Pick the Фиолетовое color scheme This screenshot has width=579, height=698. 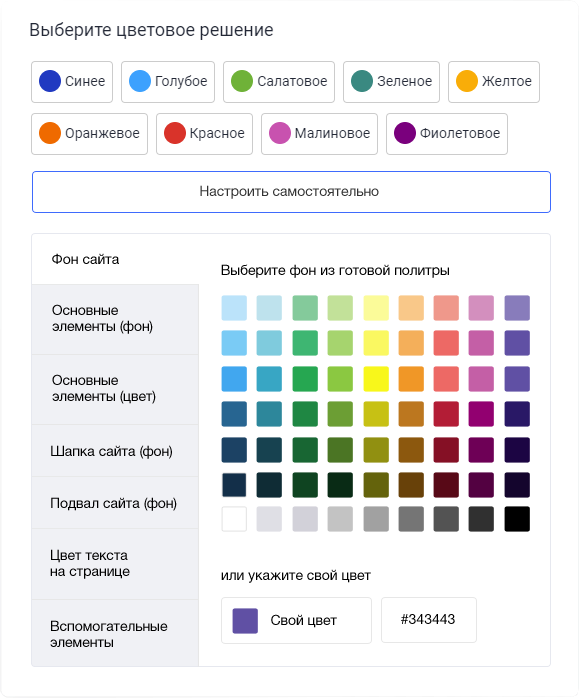coord(446,134)
